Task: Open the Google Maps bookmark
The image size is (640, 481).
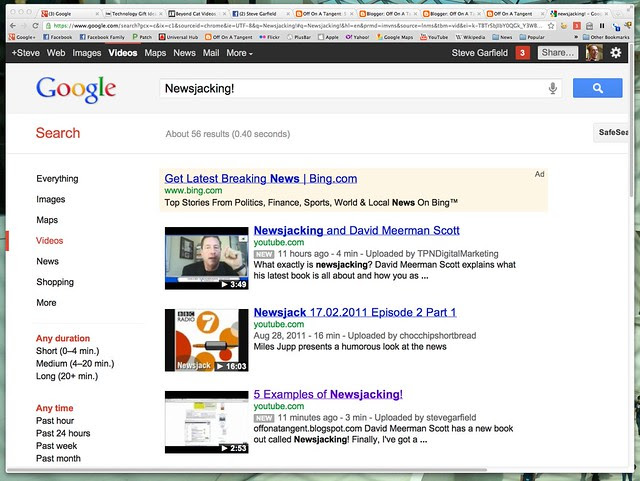Action: point(395,37)
